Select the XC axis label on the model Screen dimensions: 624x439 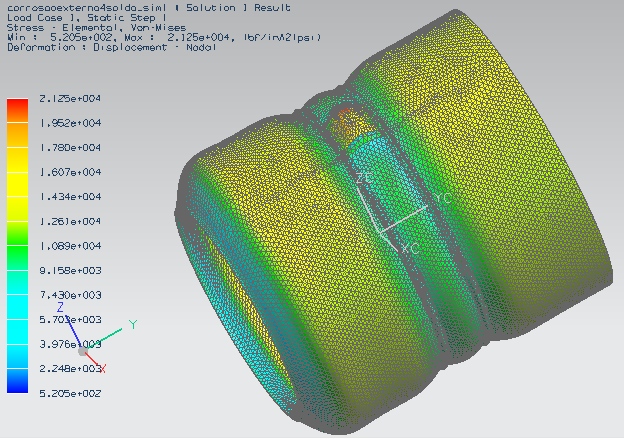coord(410,245)
